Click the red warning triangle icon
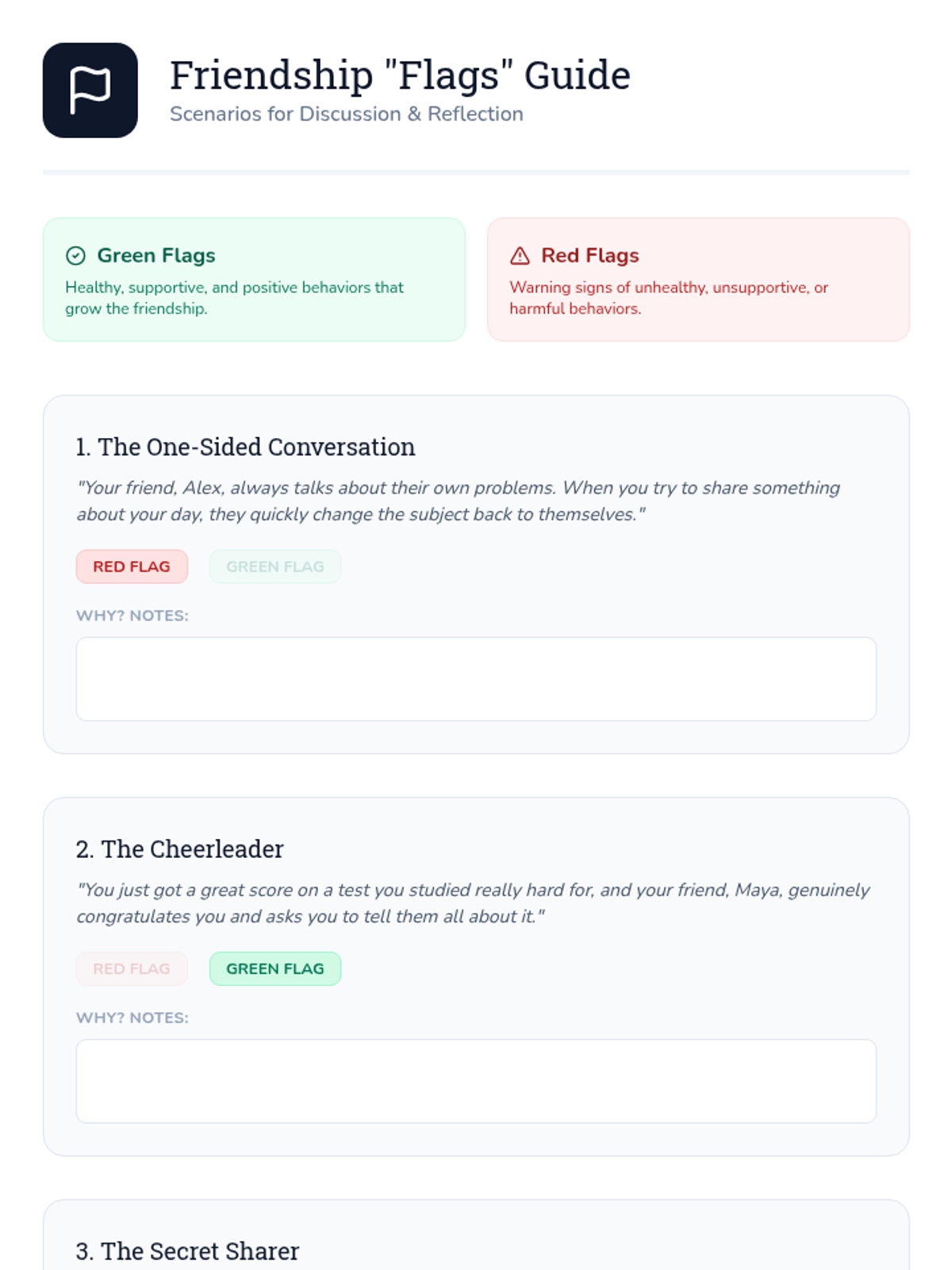The image size is (952, 1270). tap(520, 256)
